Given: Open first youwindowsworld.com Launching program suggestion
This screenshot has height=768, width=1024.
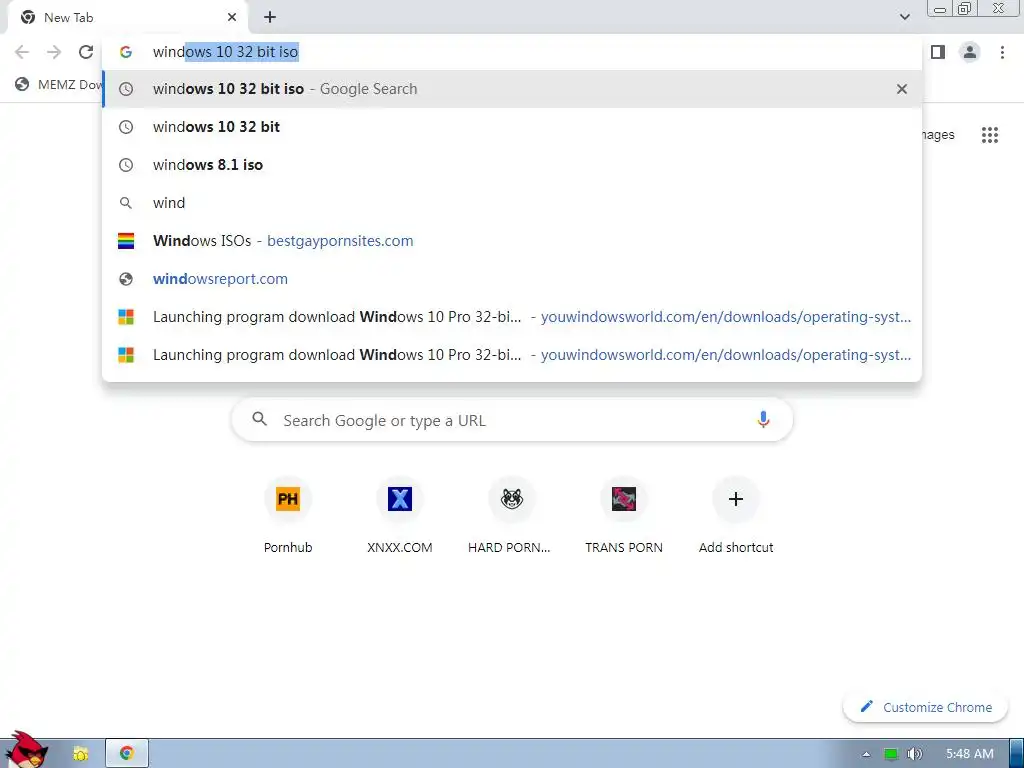Looking at the screenshot, I should tap(512, 317).
